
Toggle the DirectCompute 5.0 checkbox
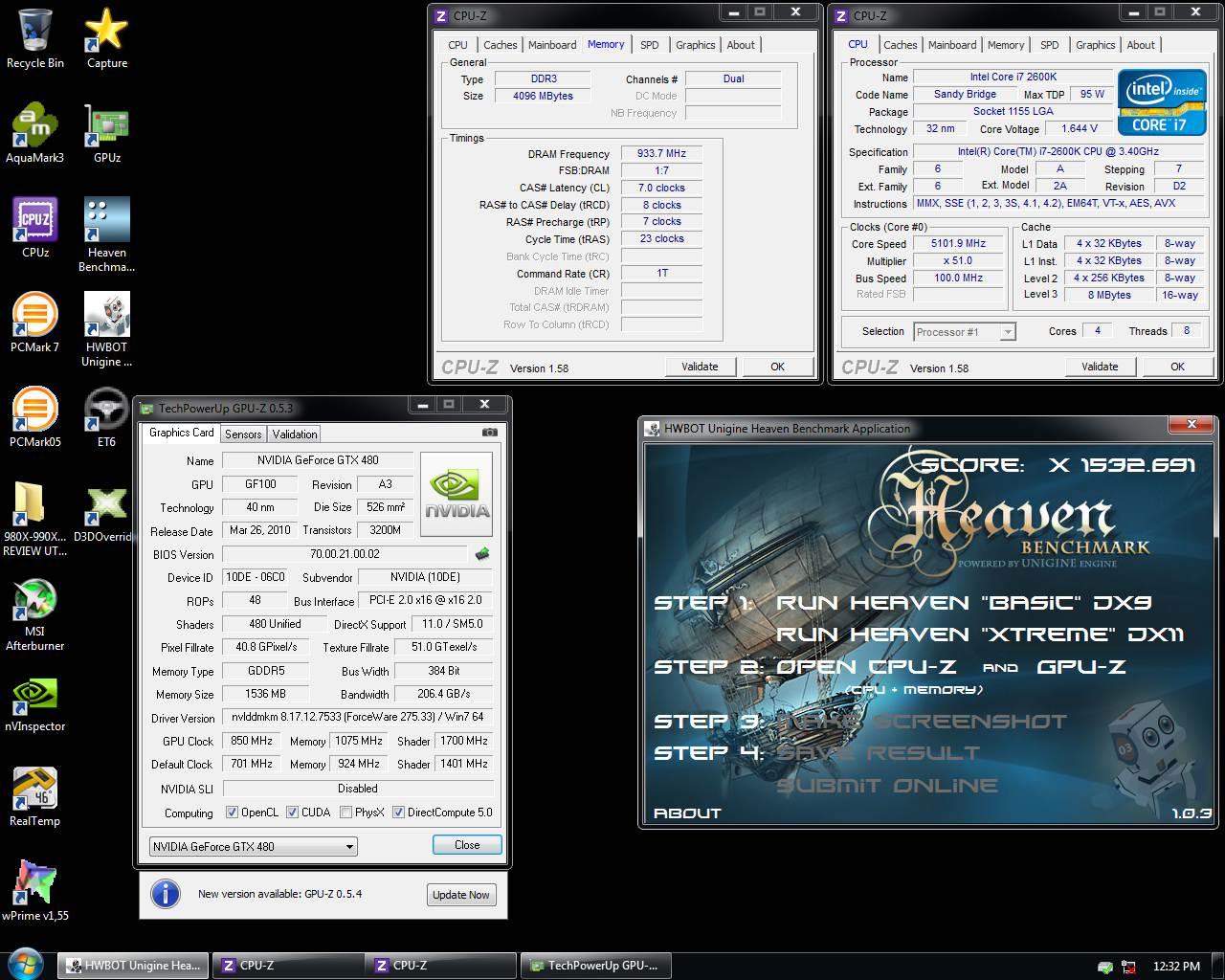pos(398,813)
